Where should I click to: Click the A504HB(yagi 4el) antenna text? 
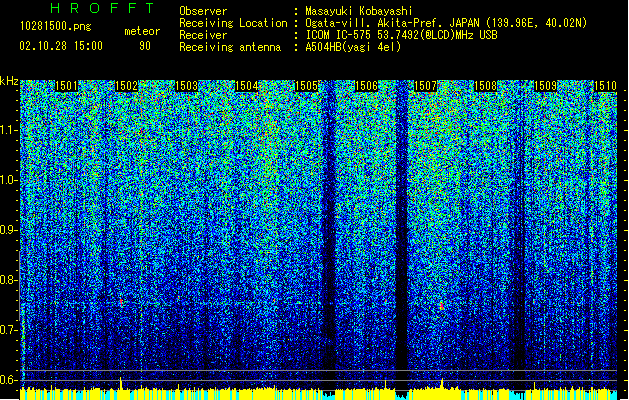point(353,47)
